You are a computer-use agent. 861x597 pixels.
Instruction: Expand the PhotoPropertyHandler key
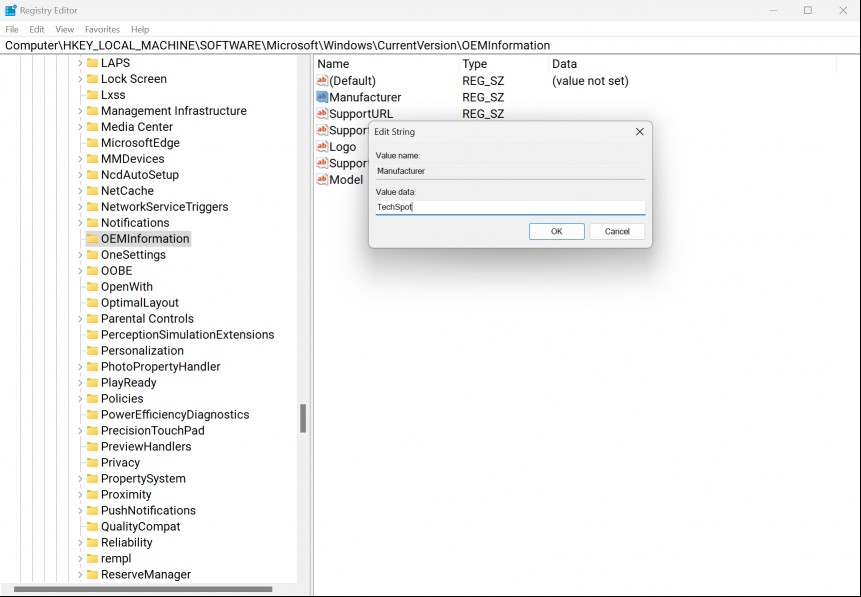point(80,366)
